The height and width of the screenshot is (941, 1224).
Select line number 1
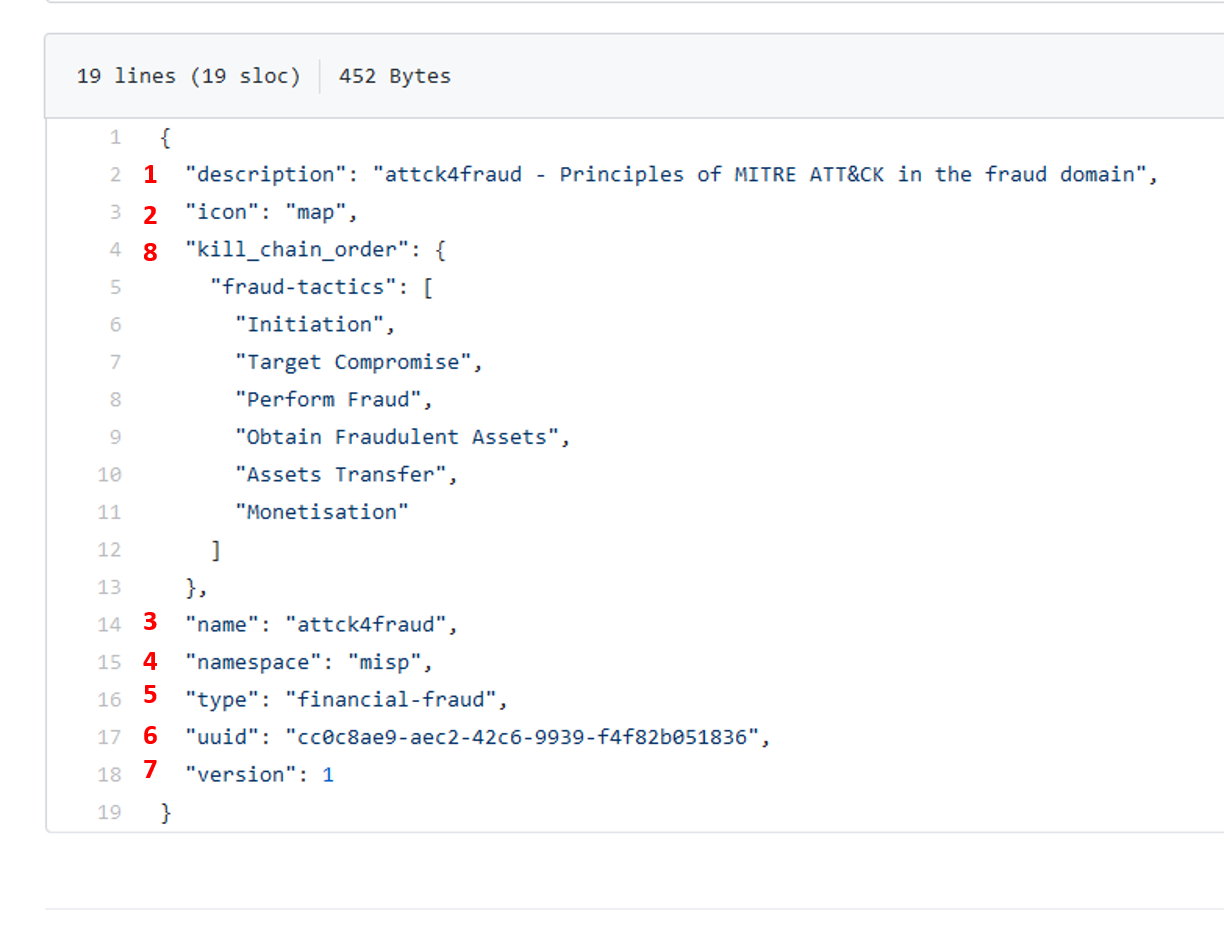(115, 137)
